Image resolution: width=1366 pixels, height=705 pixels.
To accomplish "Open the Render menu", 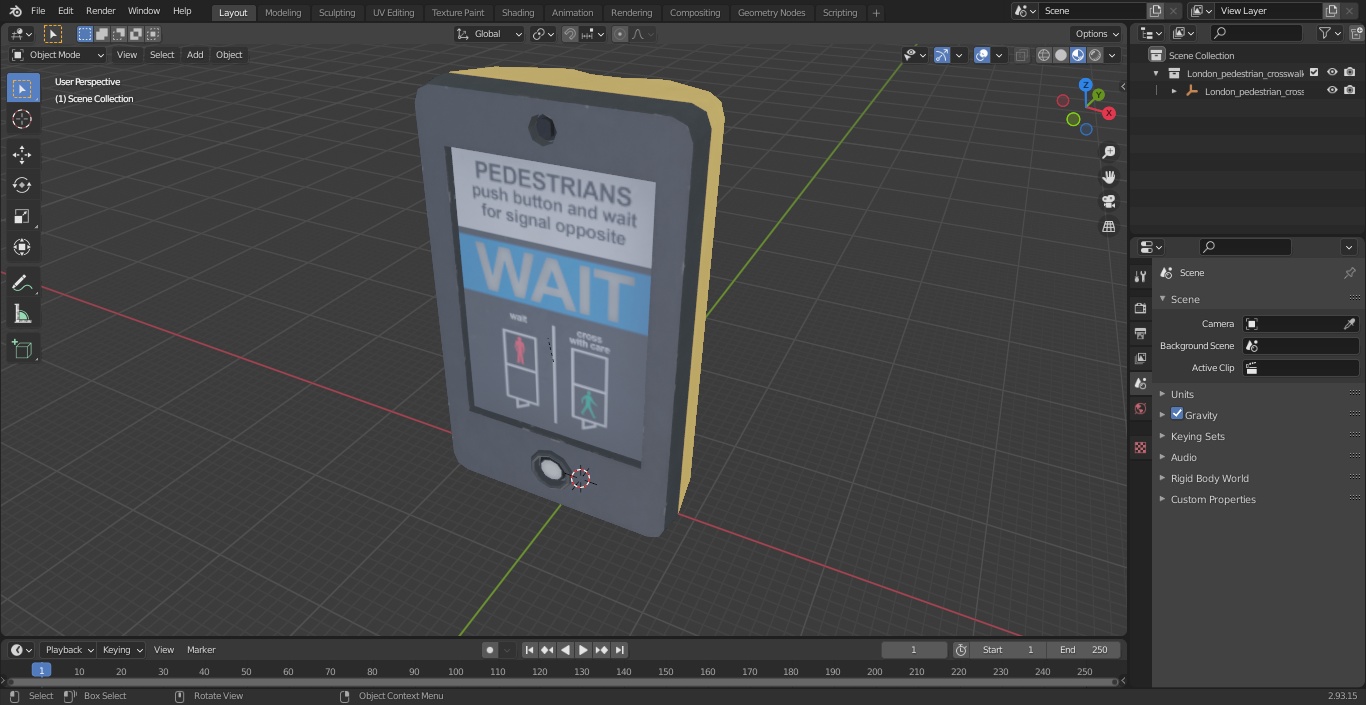I will (100, 11).
